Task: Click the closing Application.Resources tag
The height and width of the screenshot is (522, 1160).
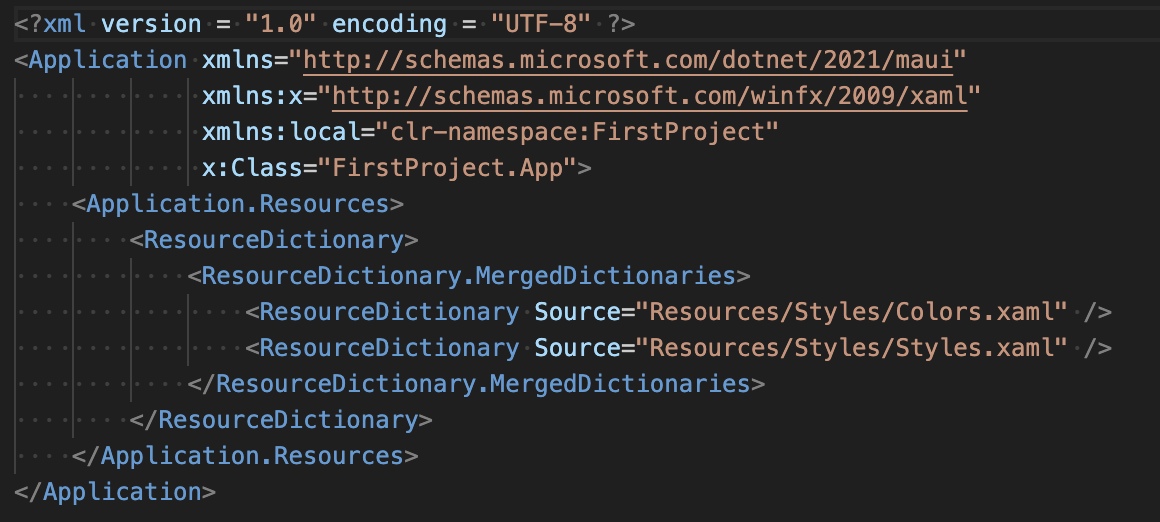Action: (252, 455)
